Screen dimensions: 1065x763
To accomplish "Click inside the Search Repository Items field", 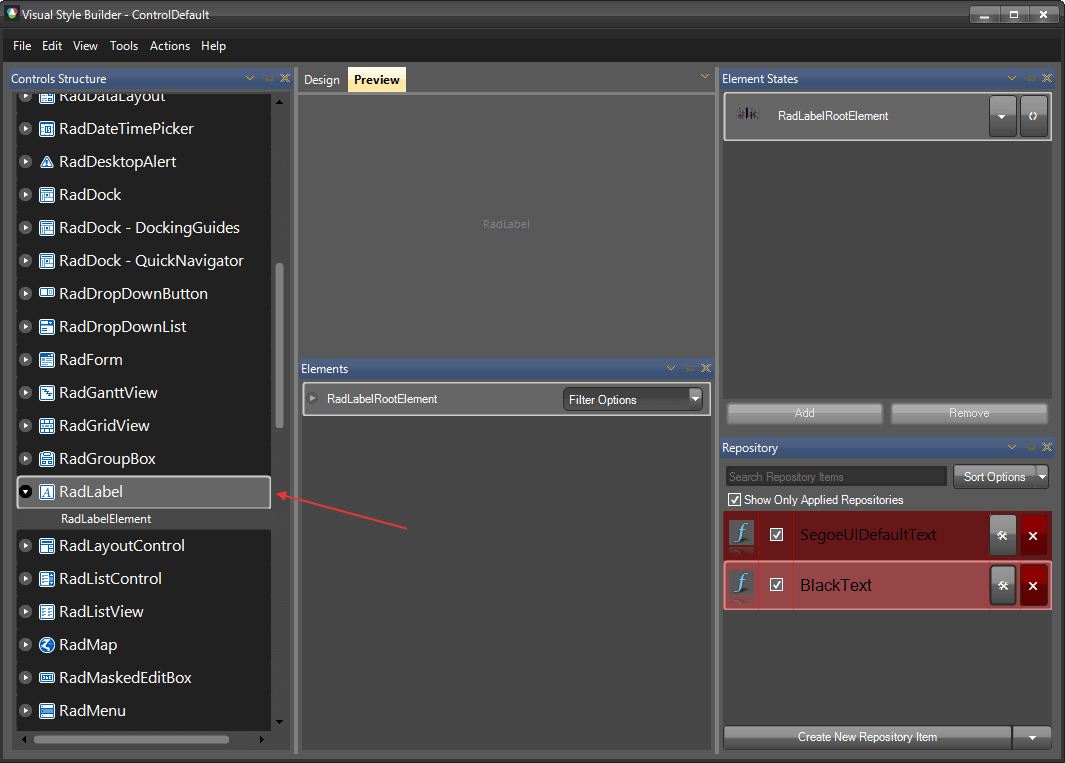I will 835,476.
